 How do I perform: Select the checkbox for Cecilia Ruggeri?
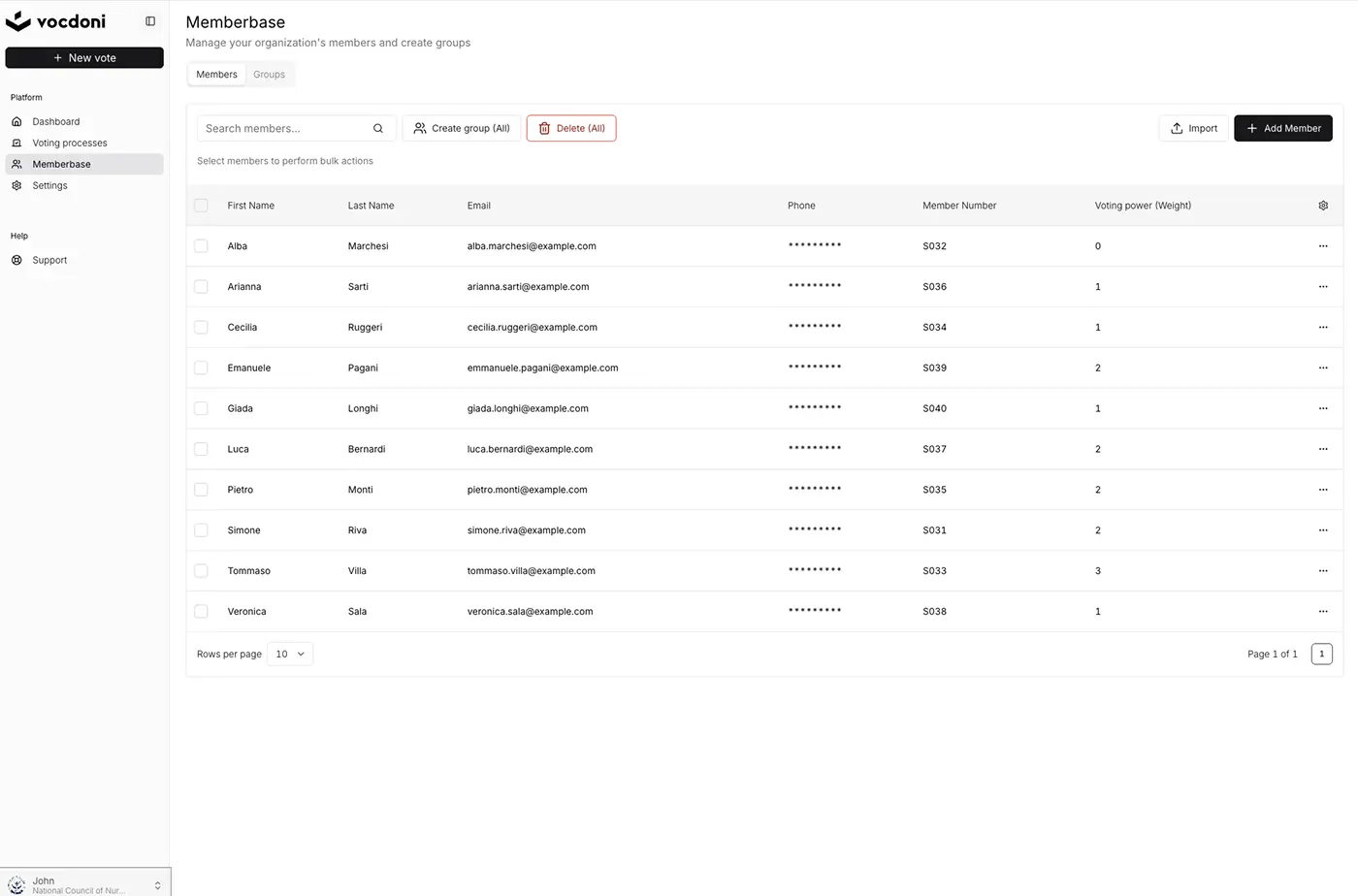tap(201, 328)
